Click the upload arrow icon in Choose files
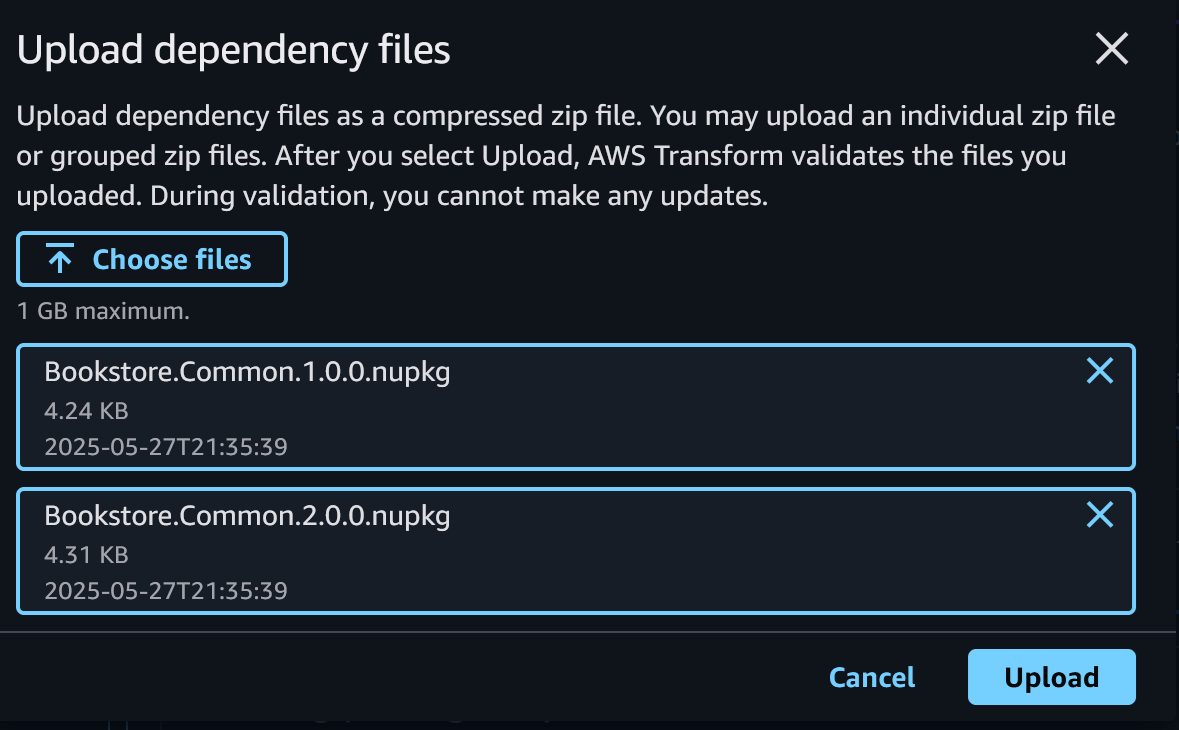The image size is (1179, 730). click(59, 258)
